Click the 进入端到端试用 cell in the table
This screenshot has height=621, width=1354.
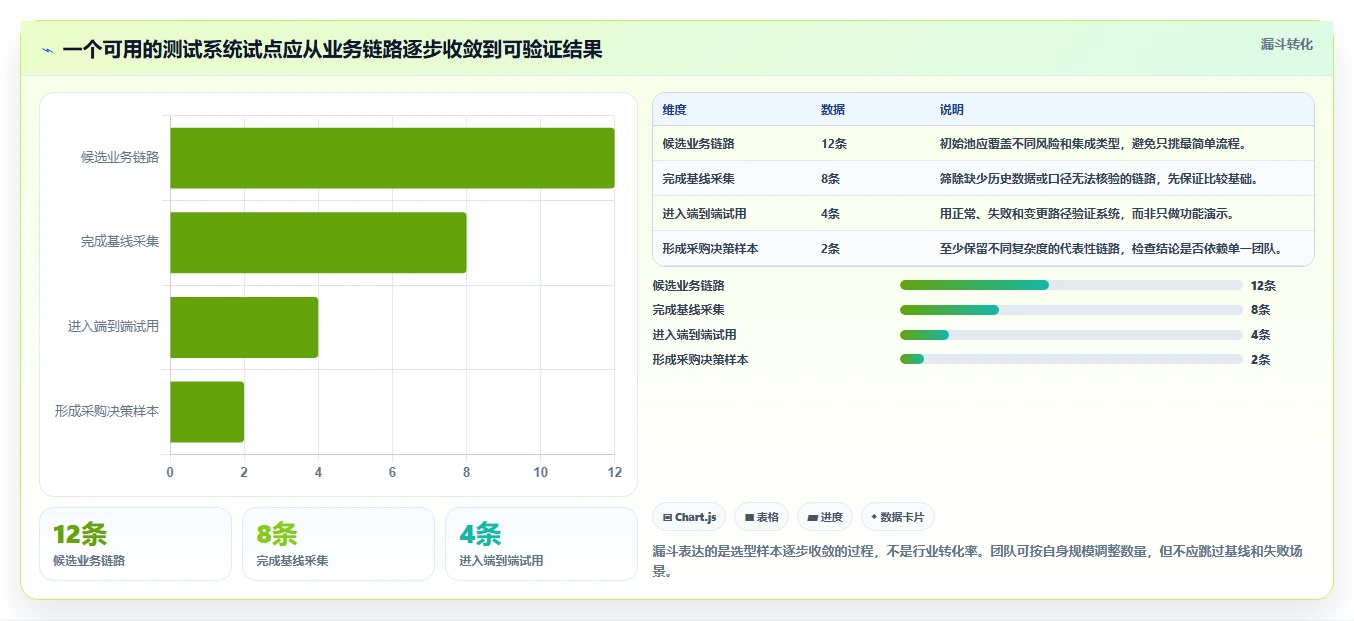[705, 214]
